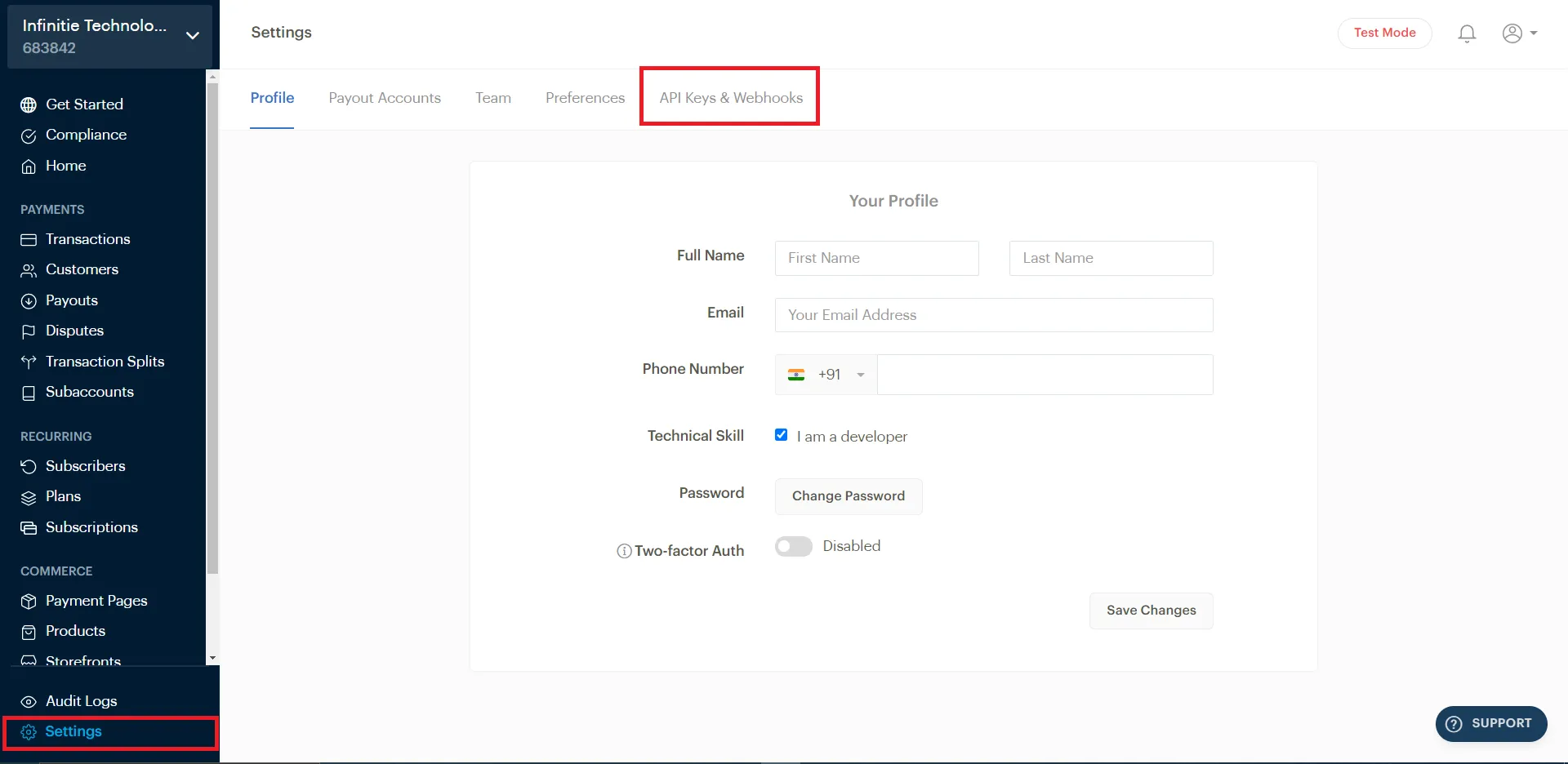Go to Payouts in the sidebar
The image size is (1568, 764).
pyautogui.click(x=70, y=300)
